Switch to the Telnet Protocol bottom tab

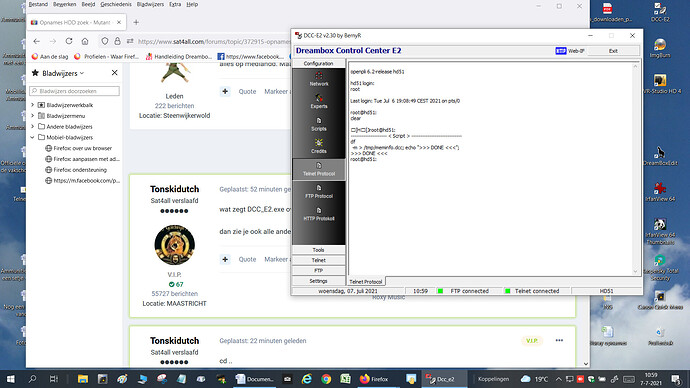pos(366,282)
